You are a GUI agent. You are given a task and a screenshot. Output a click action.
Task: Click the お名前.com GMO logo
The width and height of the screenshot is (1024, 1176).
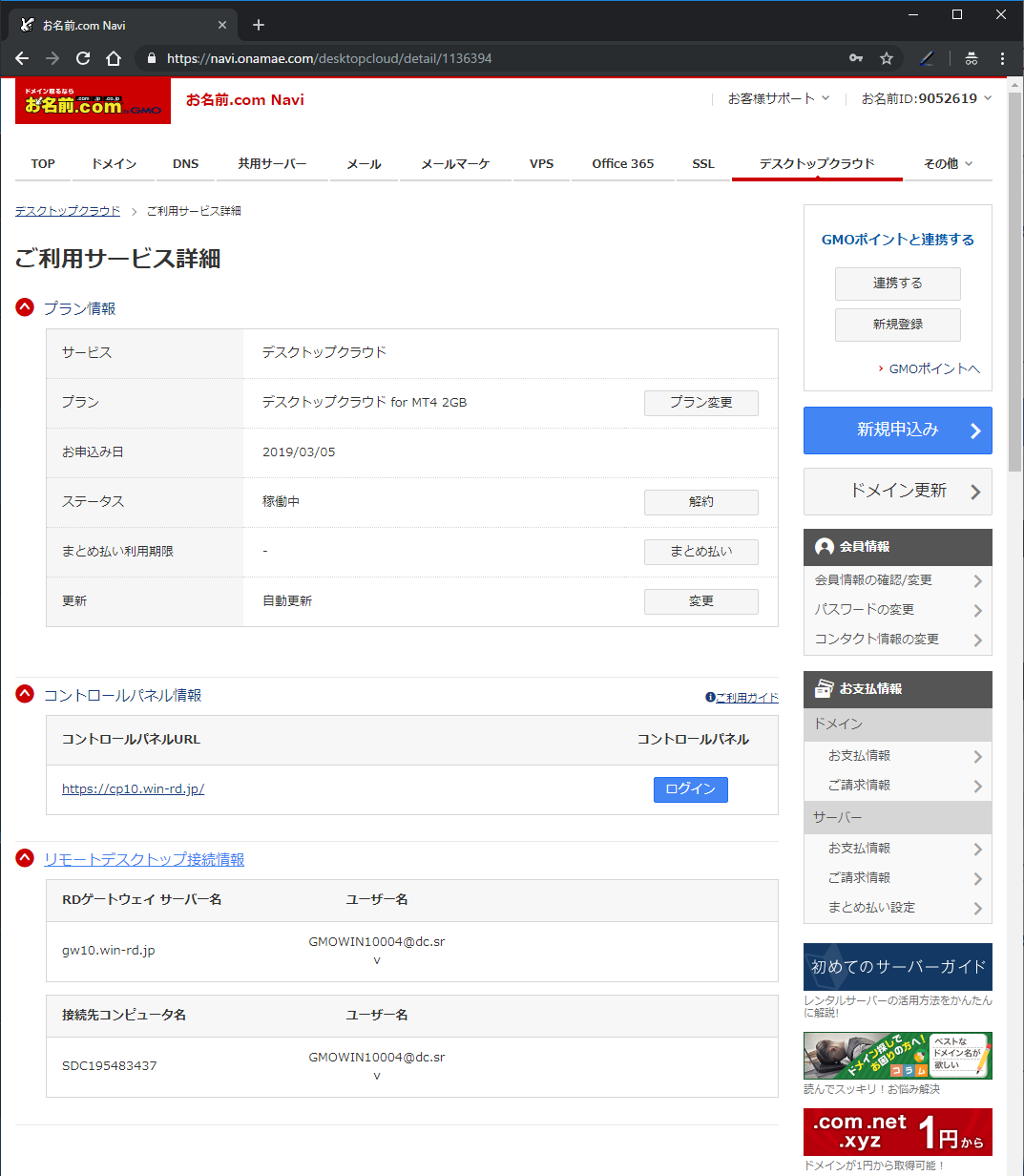click(x=93, y=101)
